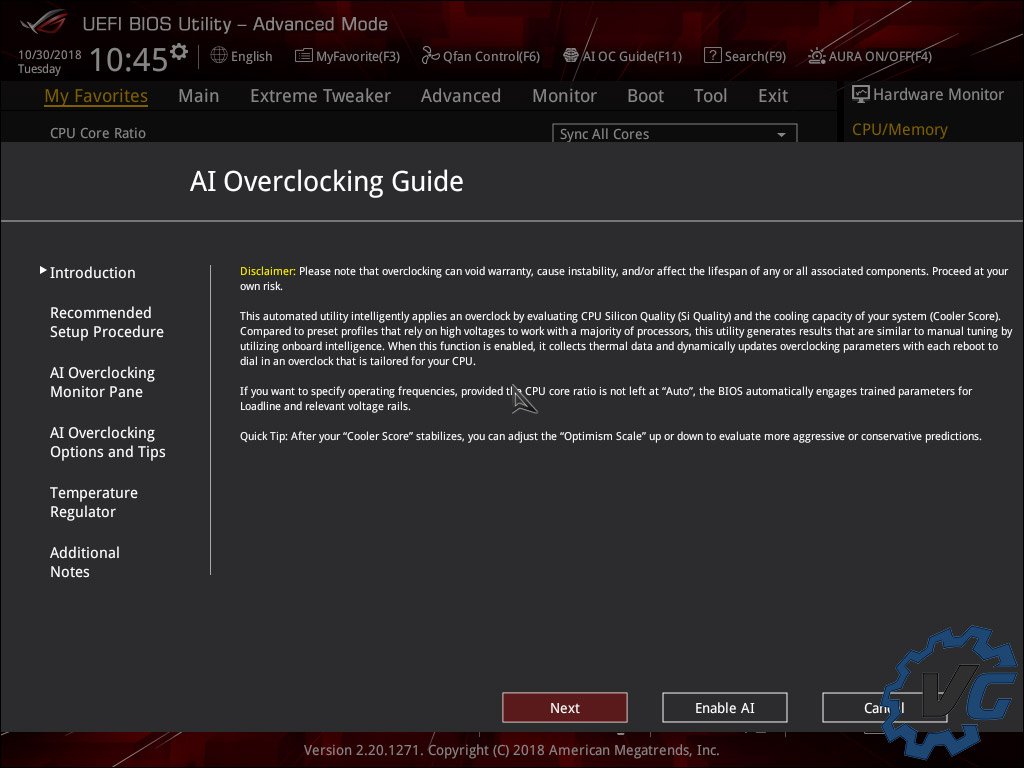Toggle AURA ON/OFF lighting icon

coord(817,56)
